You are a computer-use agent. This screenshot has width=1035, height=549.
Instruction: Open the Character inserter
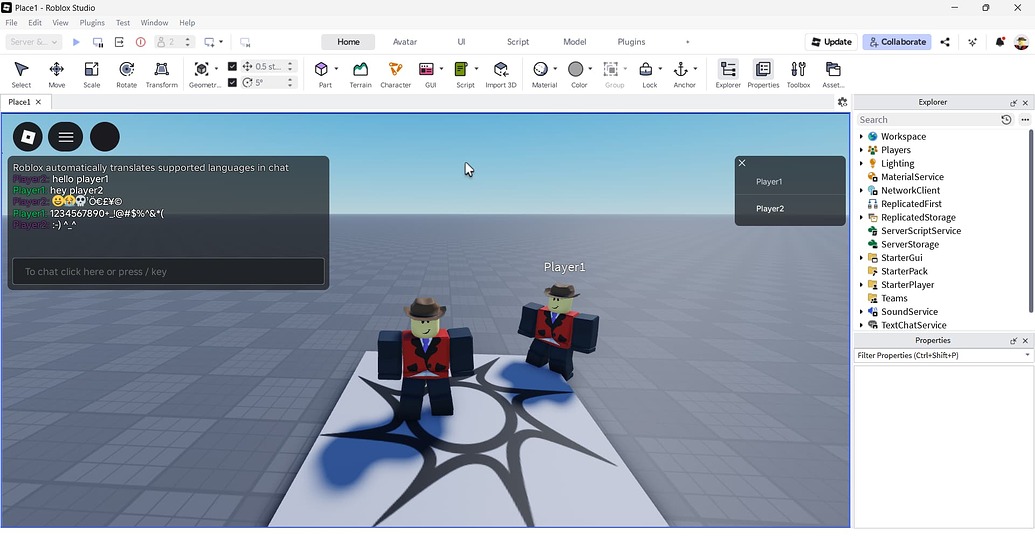pyautogui.click(x=395, y=74)
